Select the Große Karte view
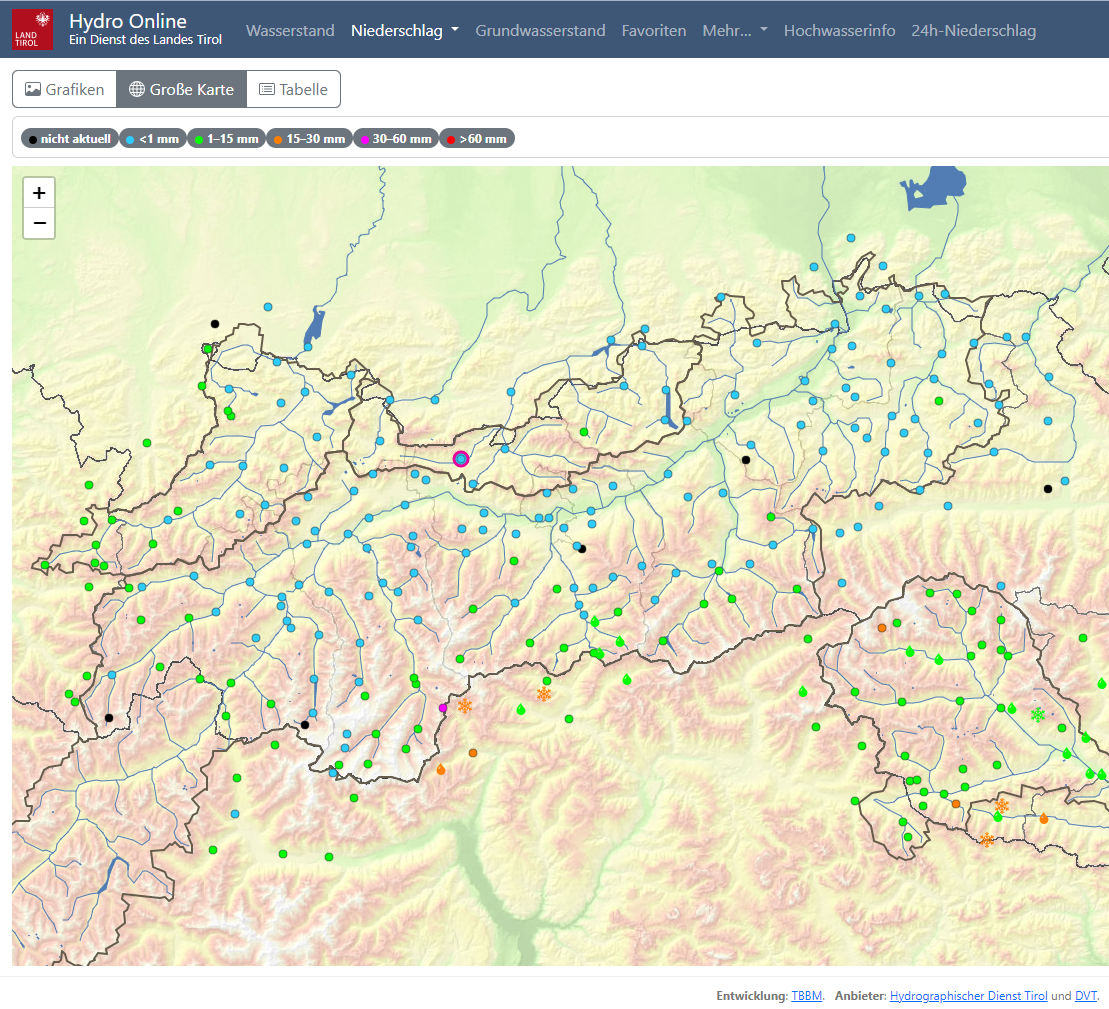Screen dimensions: 1109x1009 (x=182, y=89)
